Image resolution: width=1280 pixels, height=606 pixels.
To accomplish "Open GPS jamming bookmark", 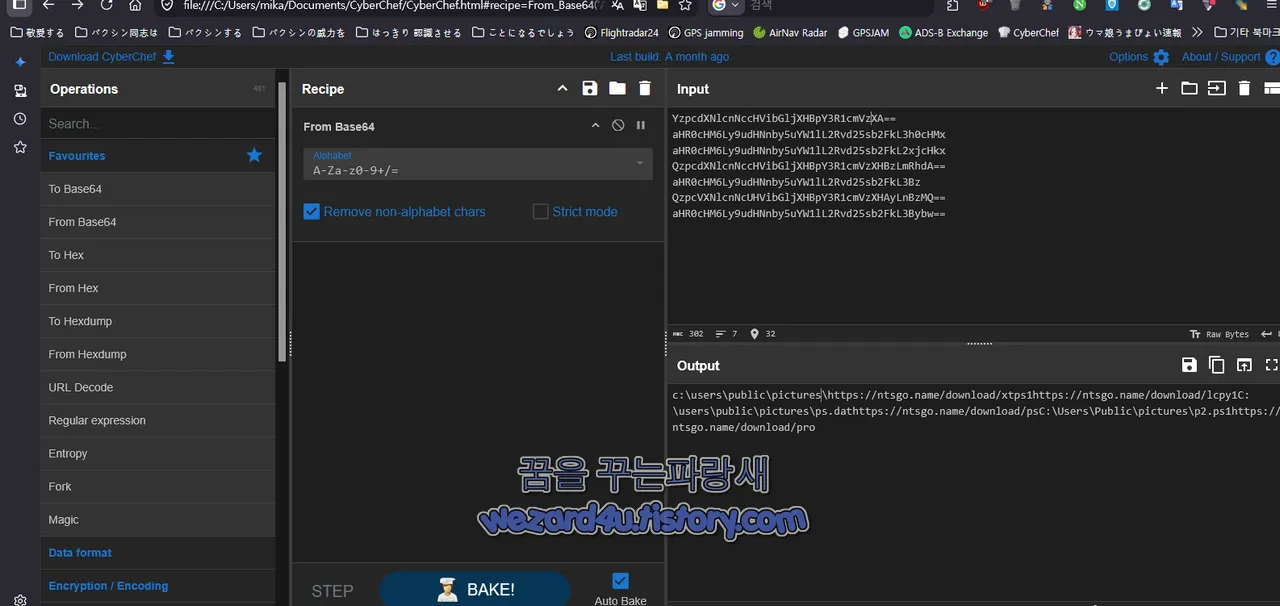I will click(706, 33).
